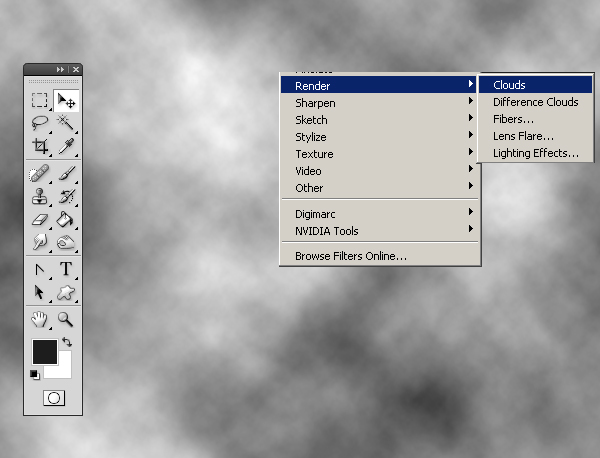Select the Lasso tool

(x=39, y=123)
